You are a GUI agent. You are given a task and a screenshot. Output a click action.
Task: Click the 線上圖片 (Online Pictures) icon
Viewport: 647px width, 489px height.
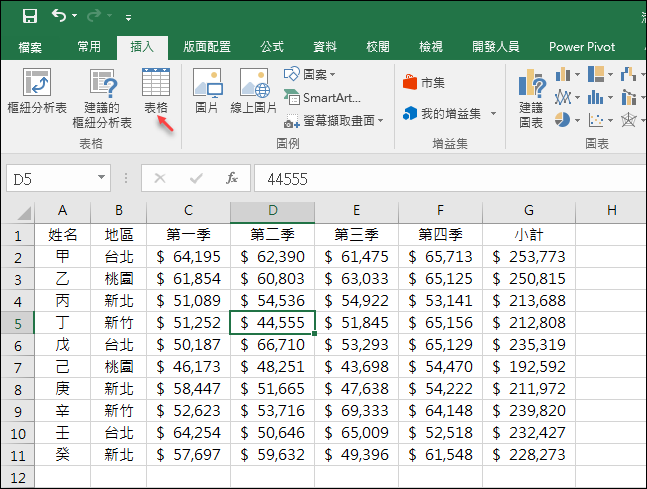[x=253, y=90]
